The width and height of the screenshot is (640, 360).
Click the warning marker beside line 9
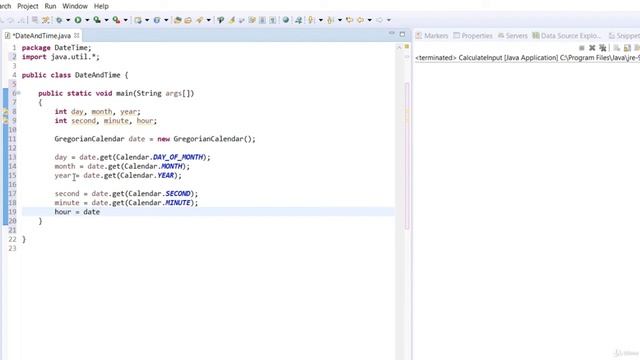point(5,120)
